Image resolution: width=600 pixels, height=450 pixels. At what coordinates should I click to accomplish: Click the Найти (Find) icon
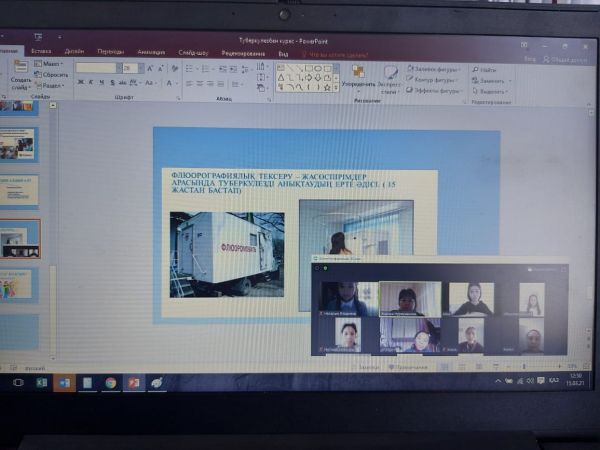[x=474, y=69]
